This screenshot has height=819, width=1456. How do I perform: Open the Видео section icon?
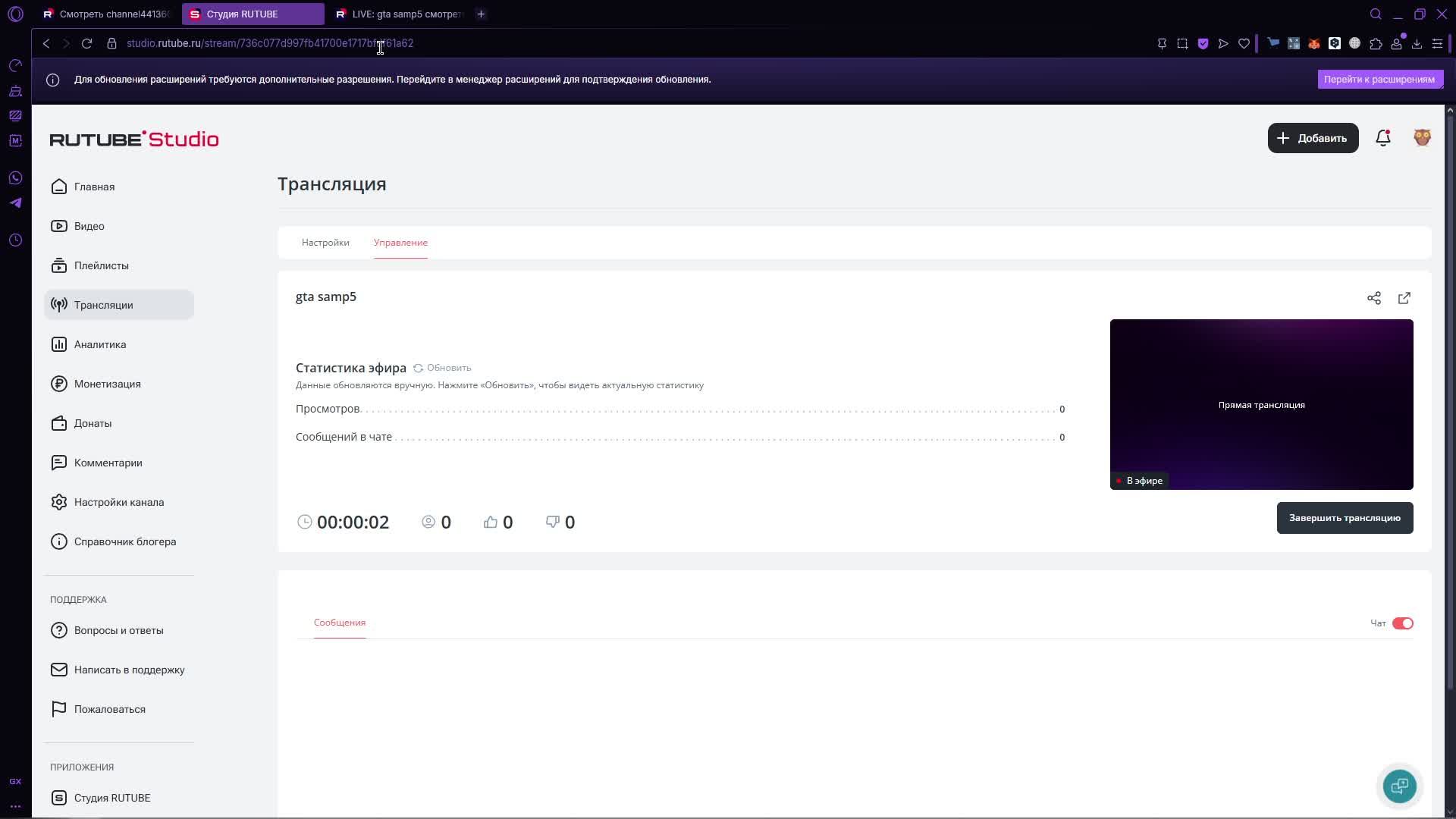[59, 226]
